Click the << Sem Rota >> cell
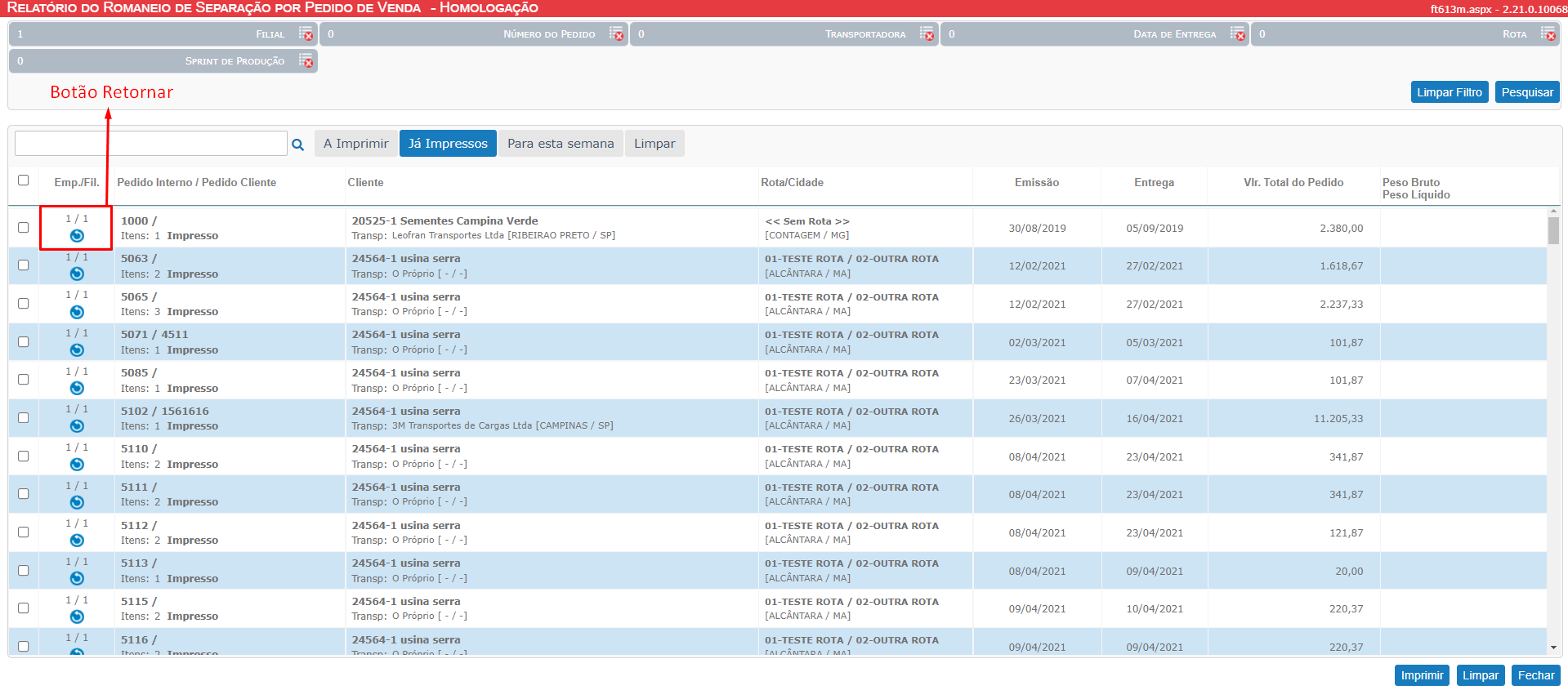 [807, 221]
